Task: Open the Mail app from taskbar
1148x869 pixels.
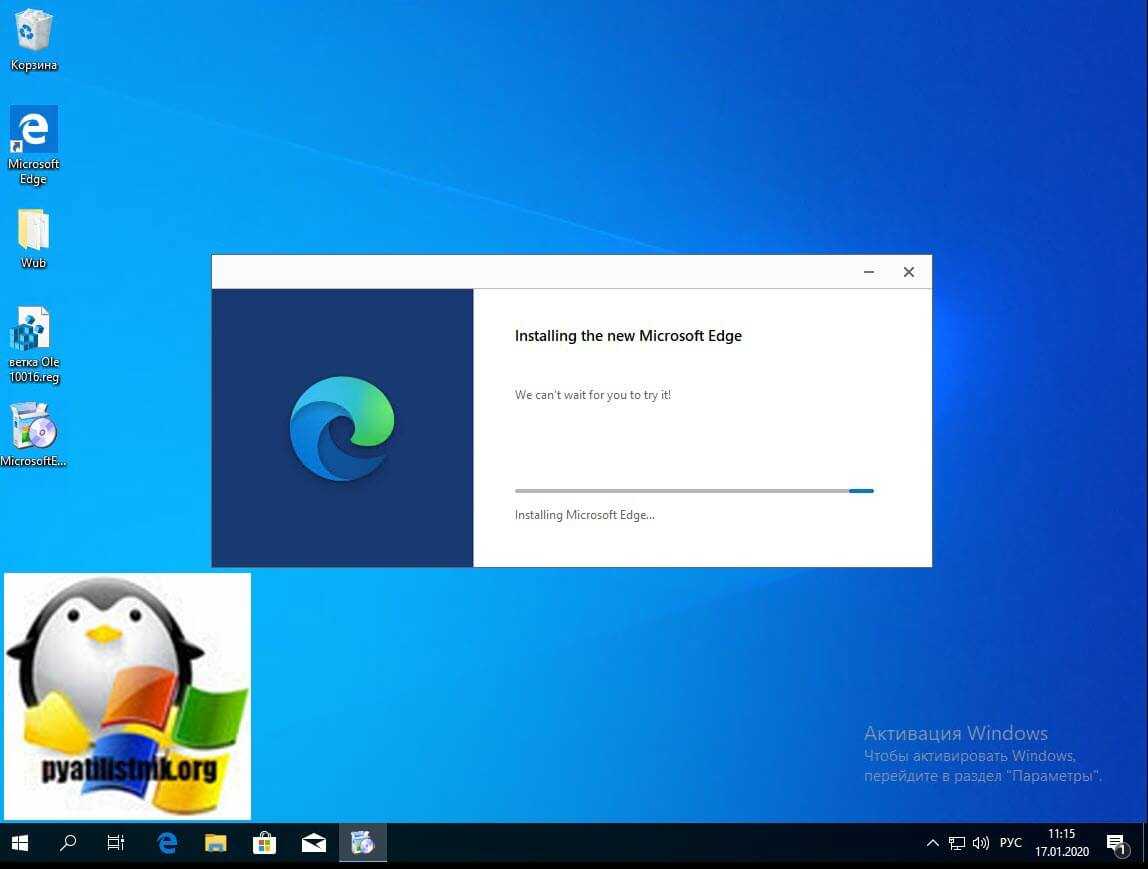Action: [x=313, y=843]
